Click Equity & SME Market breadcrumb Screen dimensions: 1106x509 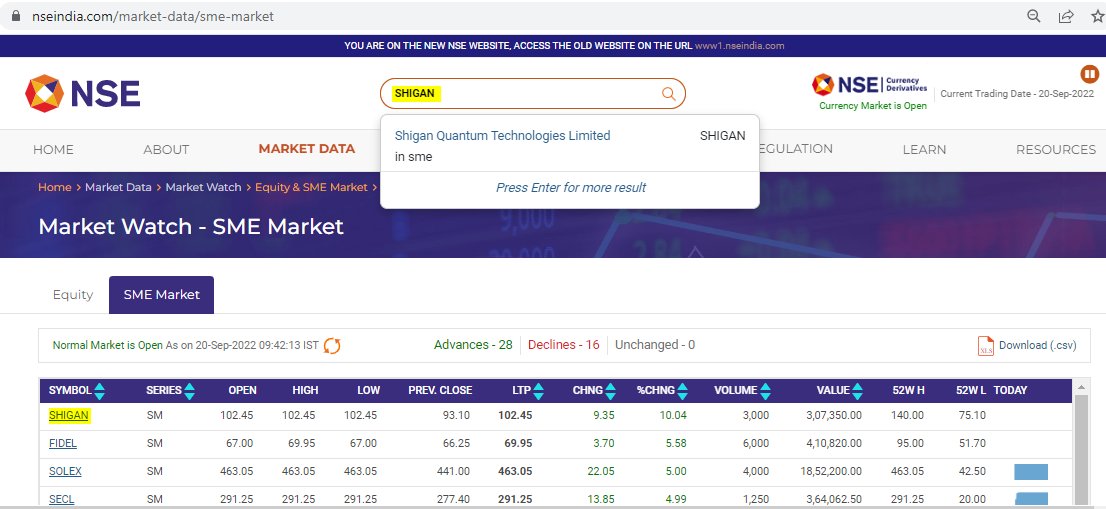click(311, 188)
